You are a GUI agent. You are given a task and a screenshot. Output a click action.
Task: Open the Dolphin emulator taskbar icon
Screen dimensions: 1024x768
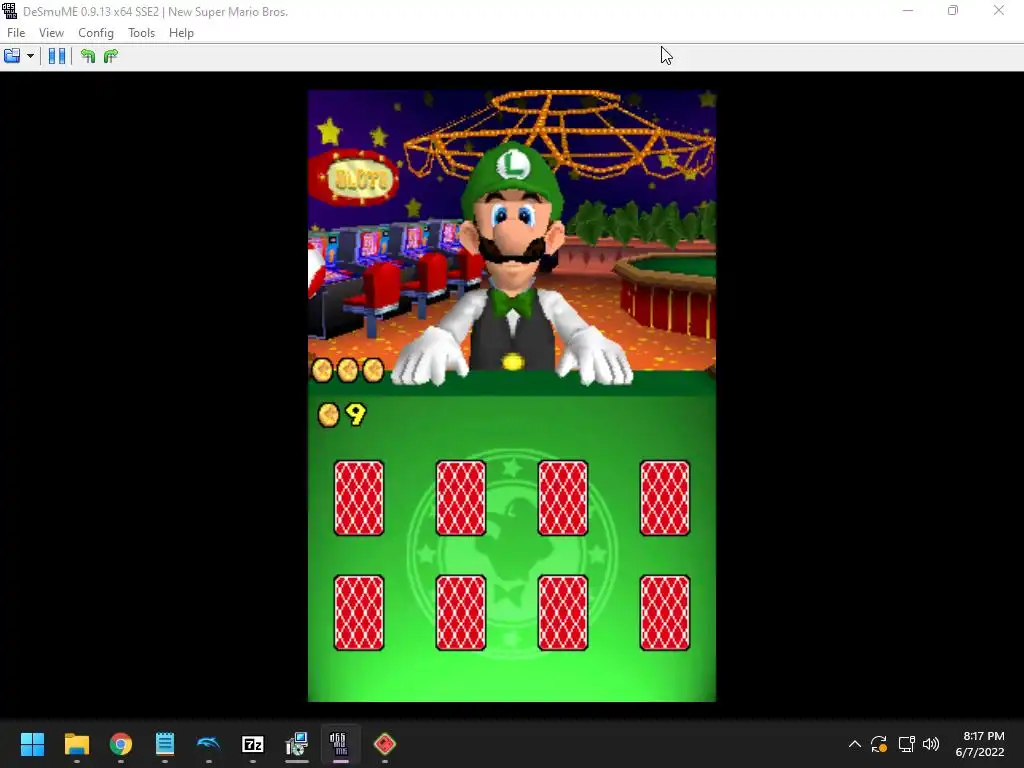[x=208, y=744]
